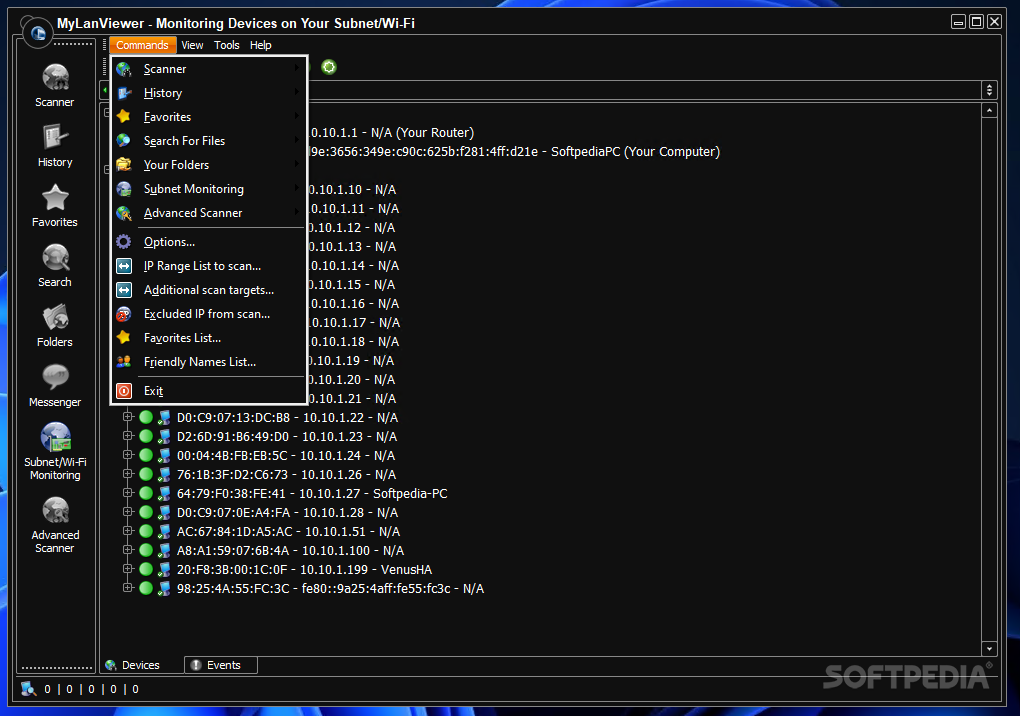Open the Advanced Scanner submenu entry
1020x716 pixels.
[209, 213]
